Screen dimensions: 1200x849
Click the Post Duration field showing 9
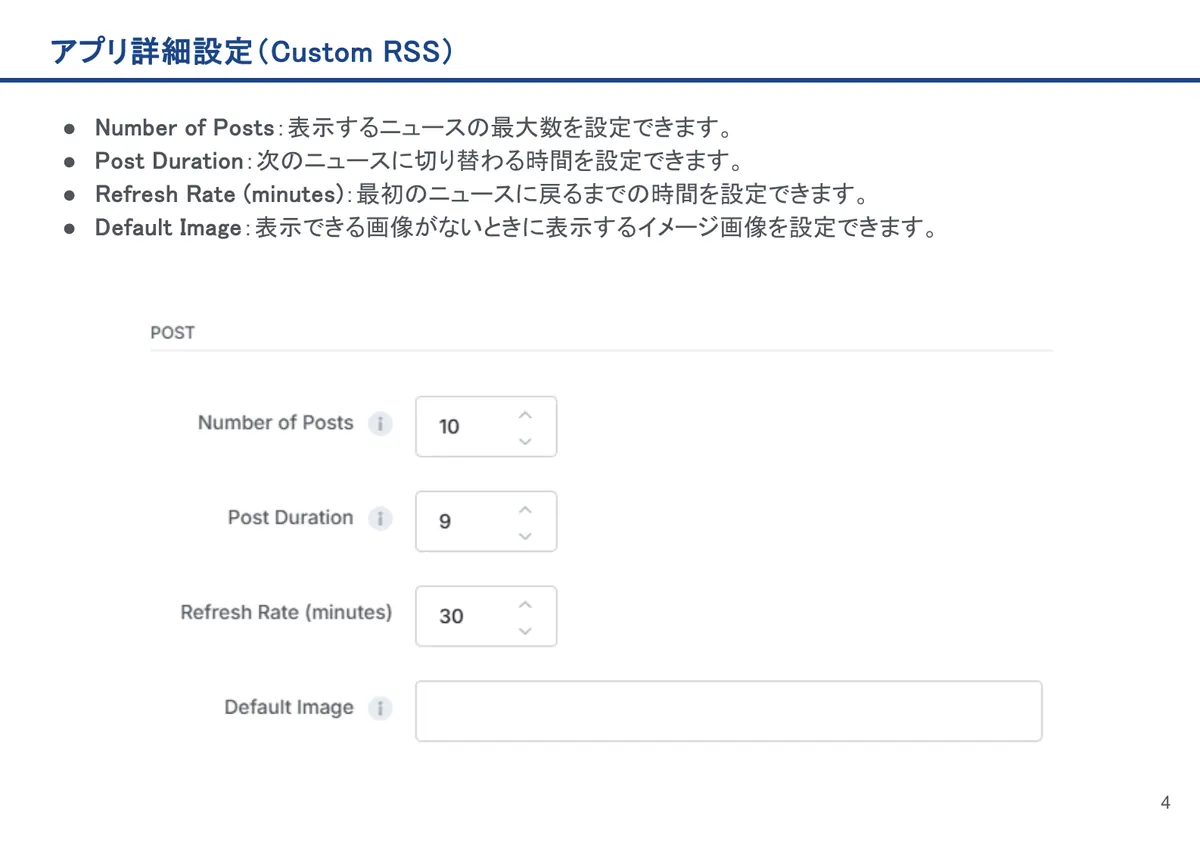[x=486, y=521]
